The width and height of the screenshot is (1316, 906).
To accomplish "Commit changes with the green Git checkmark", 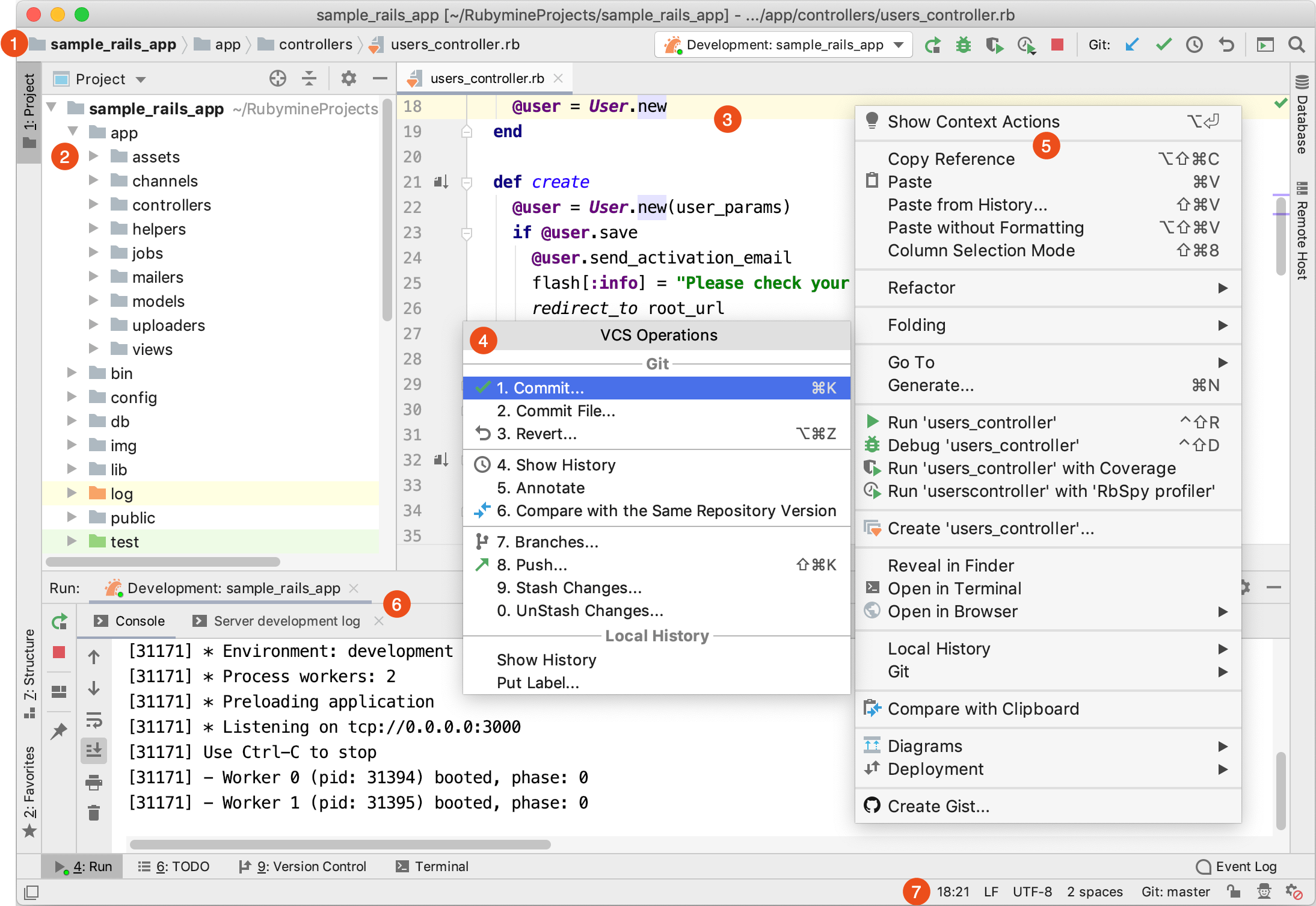I will tap(1163, 45).
